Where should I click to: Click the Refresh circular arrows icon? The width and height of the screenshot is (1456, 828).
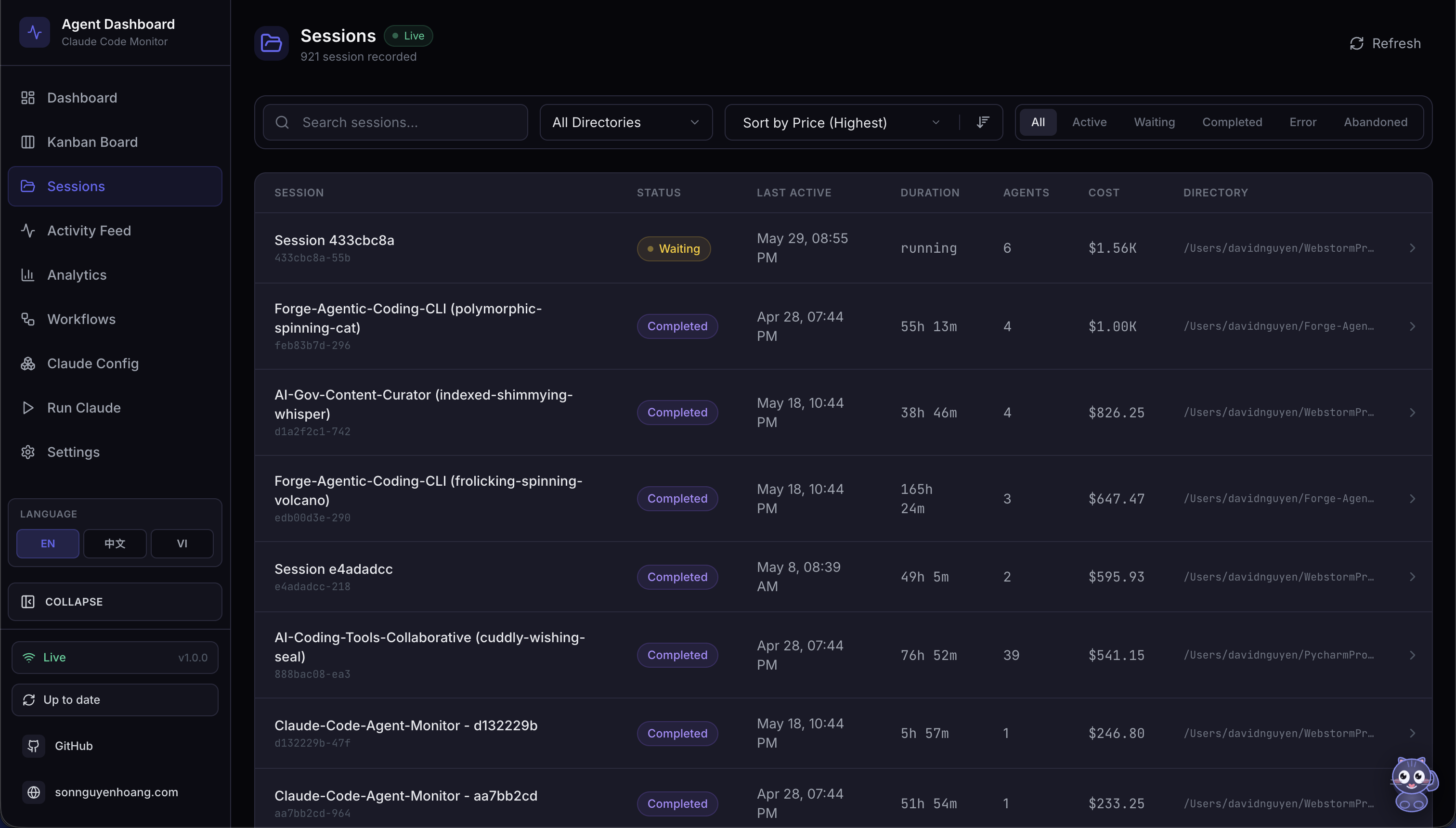[x=1356, y=44]
